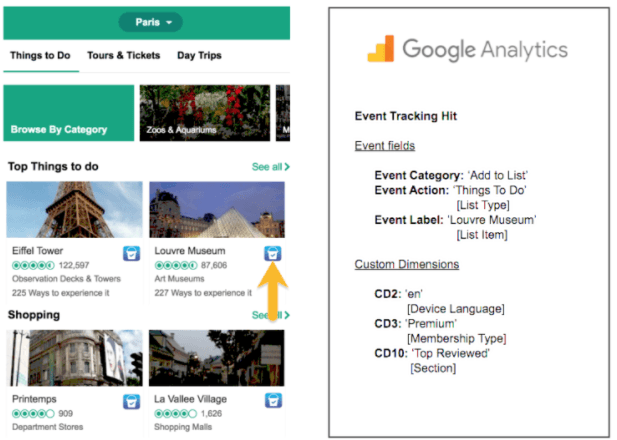This screenshot has height=440, width=617.
Task: Open the Louvre Museum title
Action: click(190, 251)
